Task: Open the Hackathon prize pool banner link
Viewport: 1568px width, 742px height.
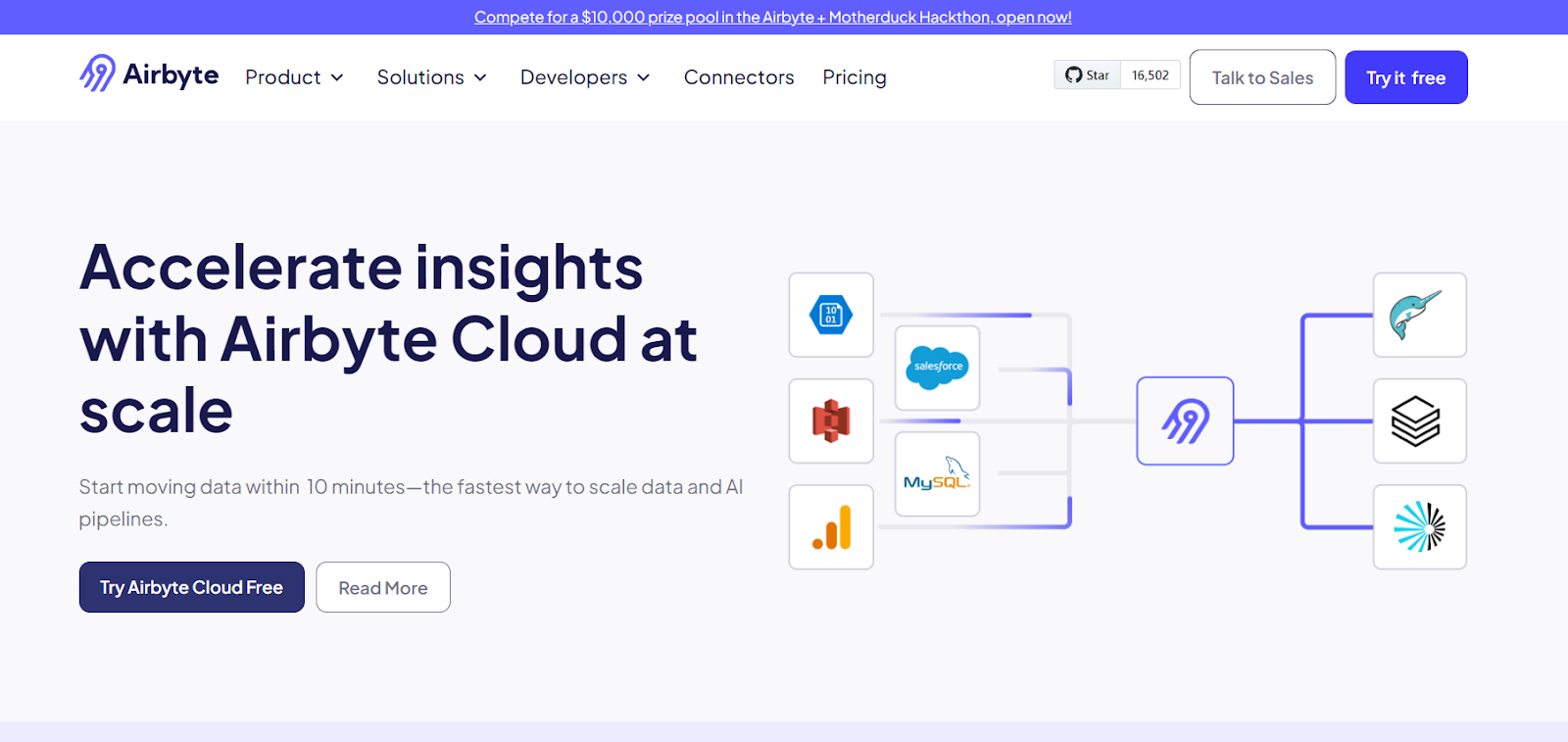Action: pyautogui.click(x=773, y=17)
